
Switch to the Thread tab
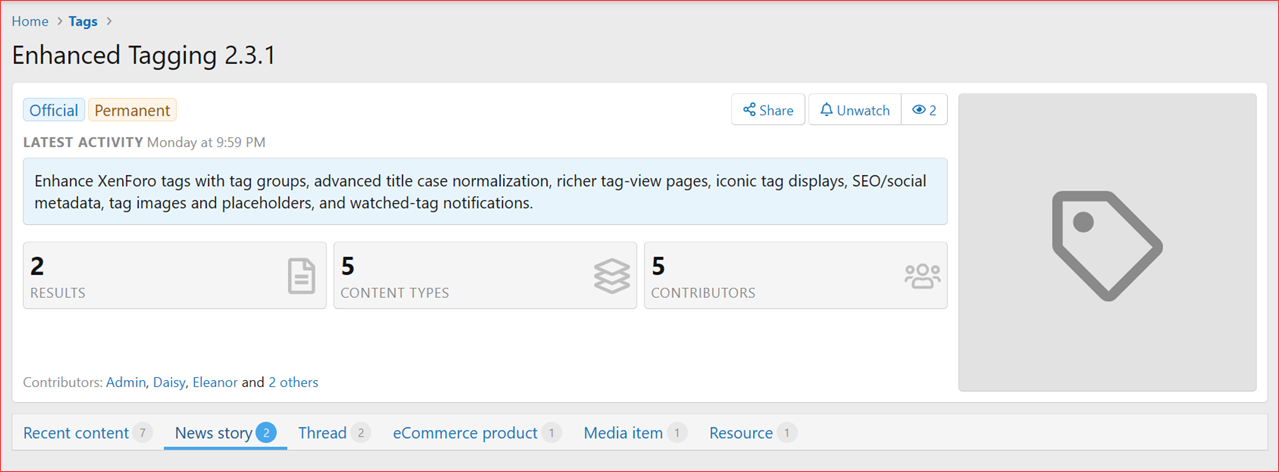[x=334, y=433]
